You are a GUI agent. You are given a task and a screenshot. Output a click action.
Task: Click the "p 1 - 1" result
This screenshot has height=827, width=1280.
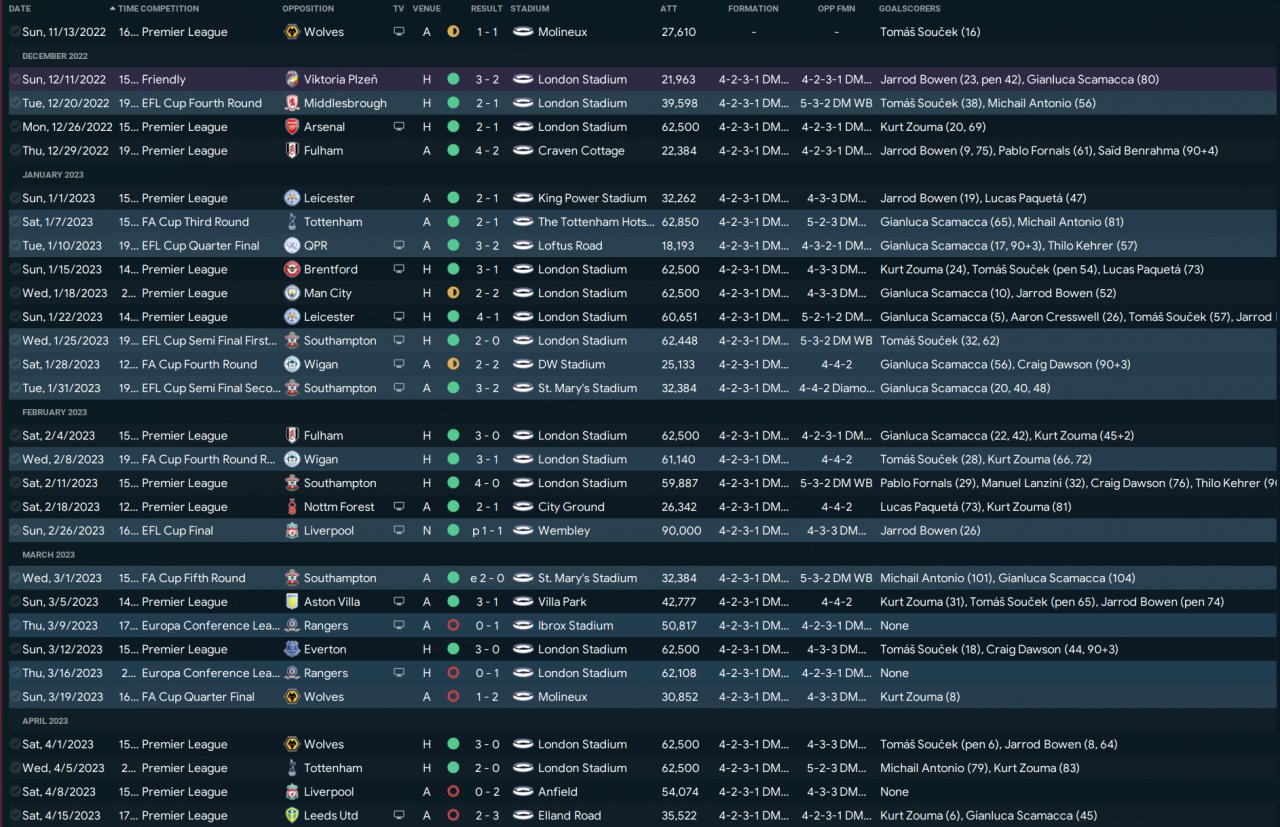click(486, 531)
